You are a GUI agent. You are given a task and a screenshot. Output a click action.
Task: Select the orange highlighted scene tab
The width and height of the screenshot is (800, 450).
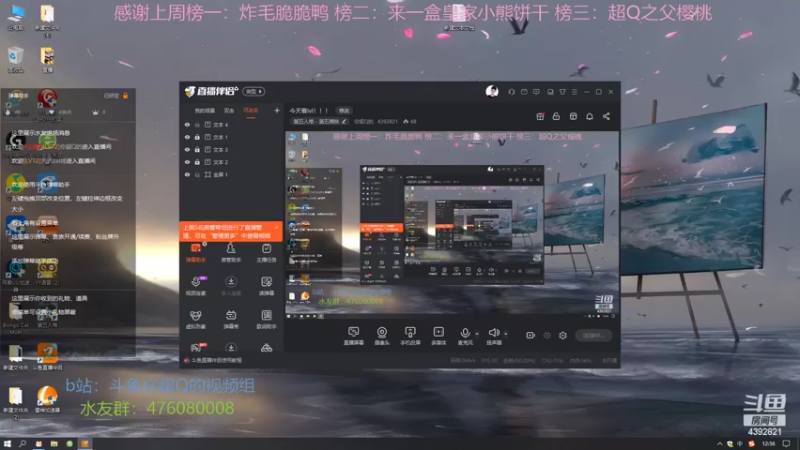[251, 111]
